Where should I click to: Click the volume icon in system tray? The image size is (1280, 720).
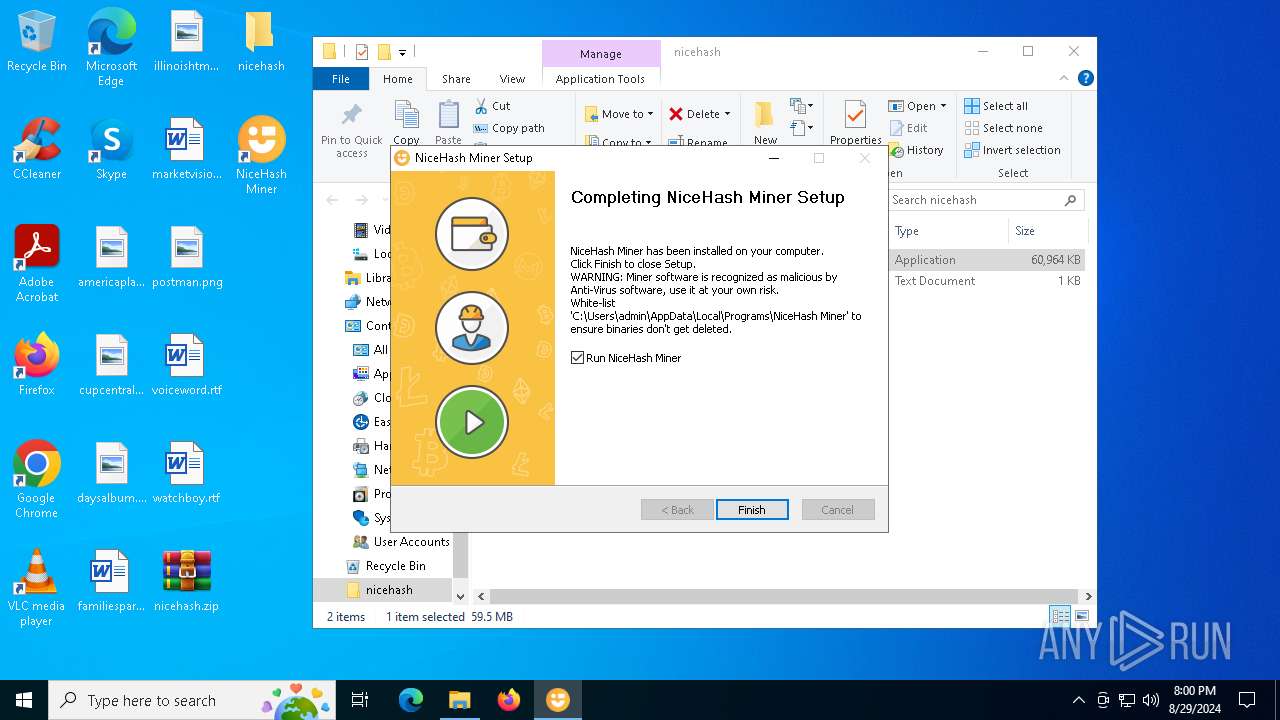[x=1151, y=700]
